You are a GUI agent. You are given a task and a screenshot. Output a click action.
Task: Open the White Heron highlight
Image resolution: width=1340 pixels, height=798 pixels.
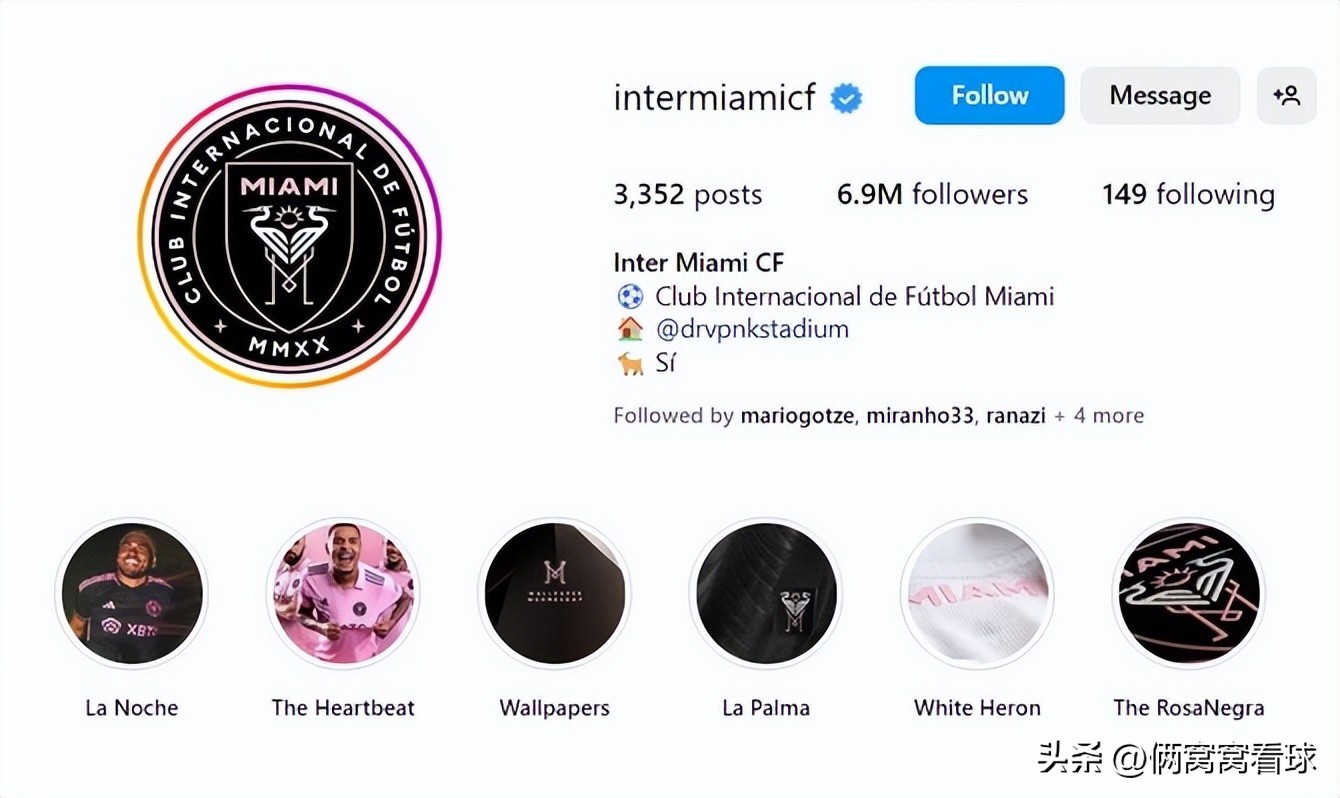point(977,593)
